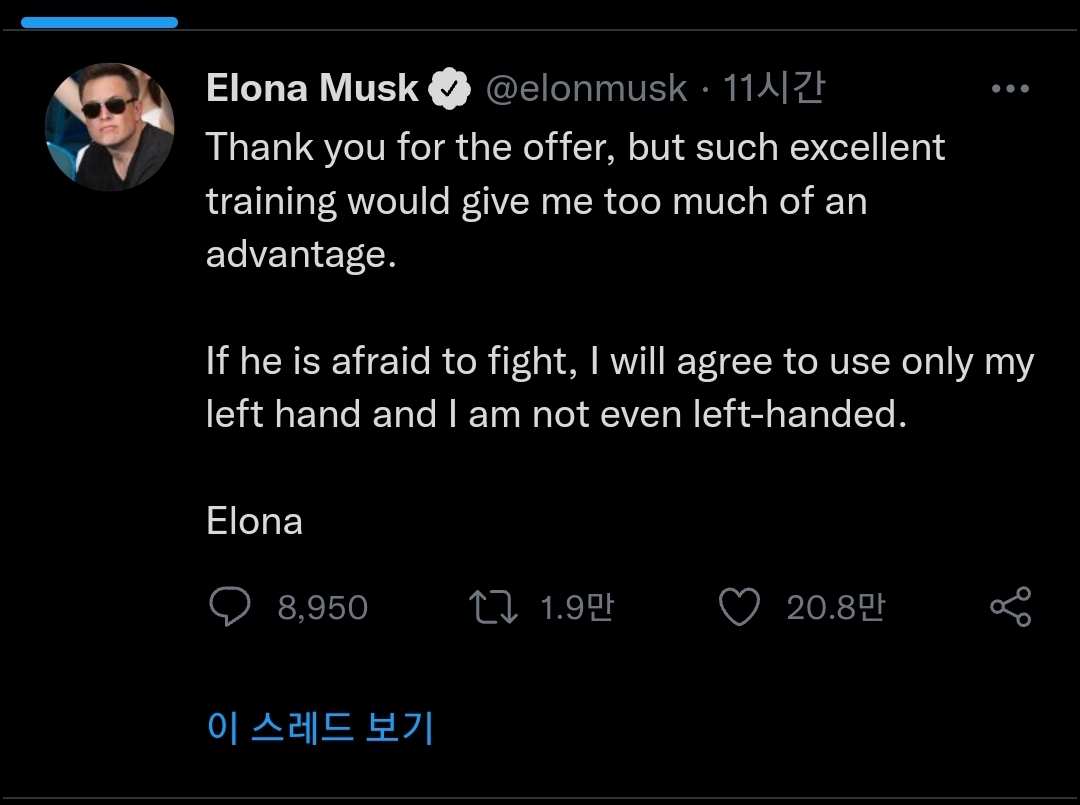Viewport: 1080px width, 805px height.
Task: Click the blue bar at the top
Action: [99, 22]
